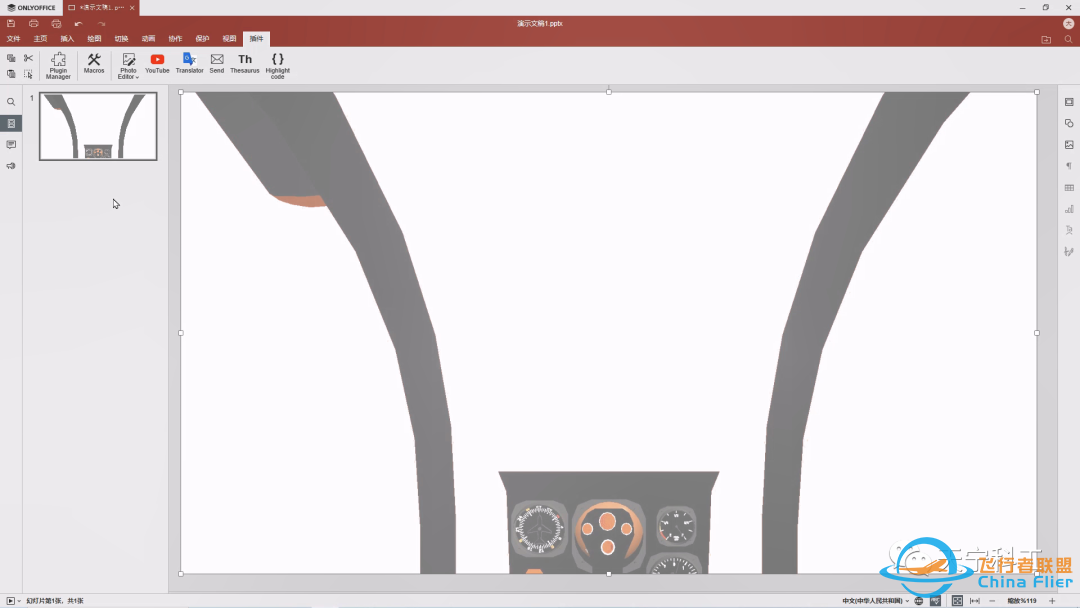Open the document language dropdown

click(x=876, y=601)
